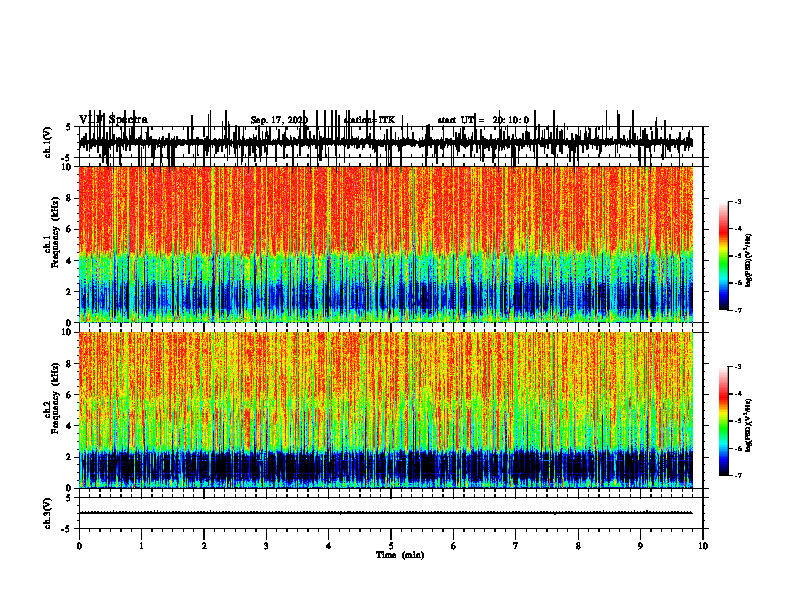
Task: Click time axis tick label '10'
Action: [703, 546]
